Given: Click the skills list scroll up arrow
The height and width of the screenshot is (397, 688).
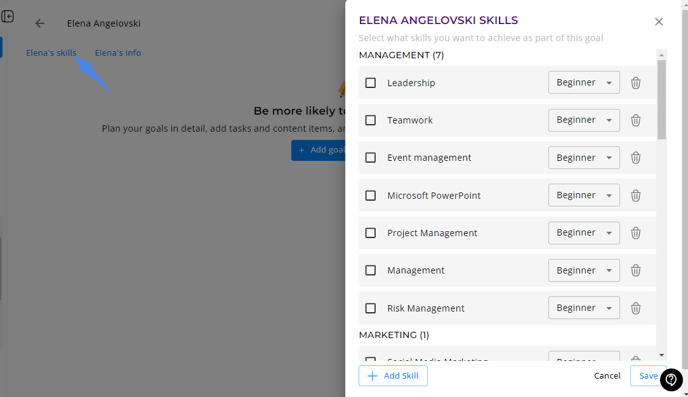Looking at the screenshot, I should pyautogui.click(x=661, y=55).
